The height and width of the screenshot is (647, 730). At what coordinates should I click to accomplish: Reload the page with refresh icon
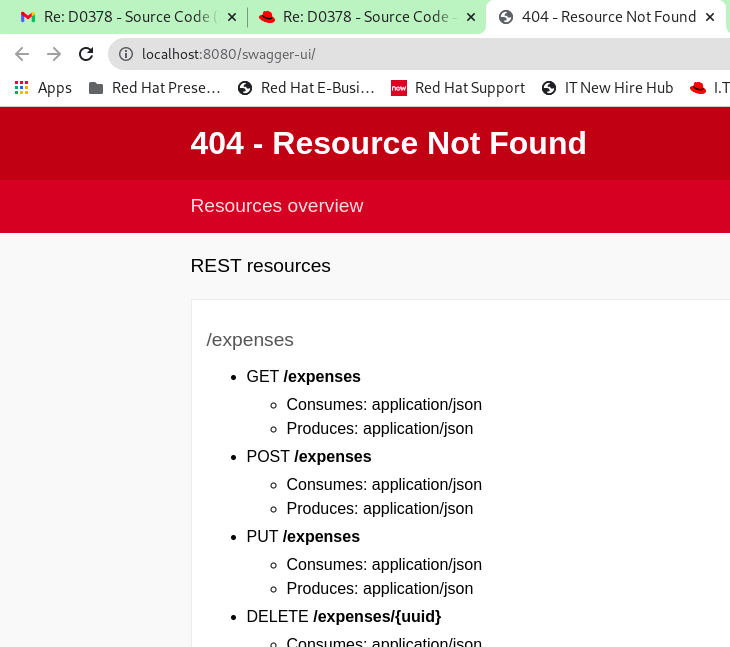[86, 54]
